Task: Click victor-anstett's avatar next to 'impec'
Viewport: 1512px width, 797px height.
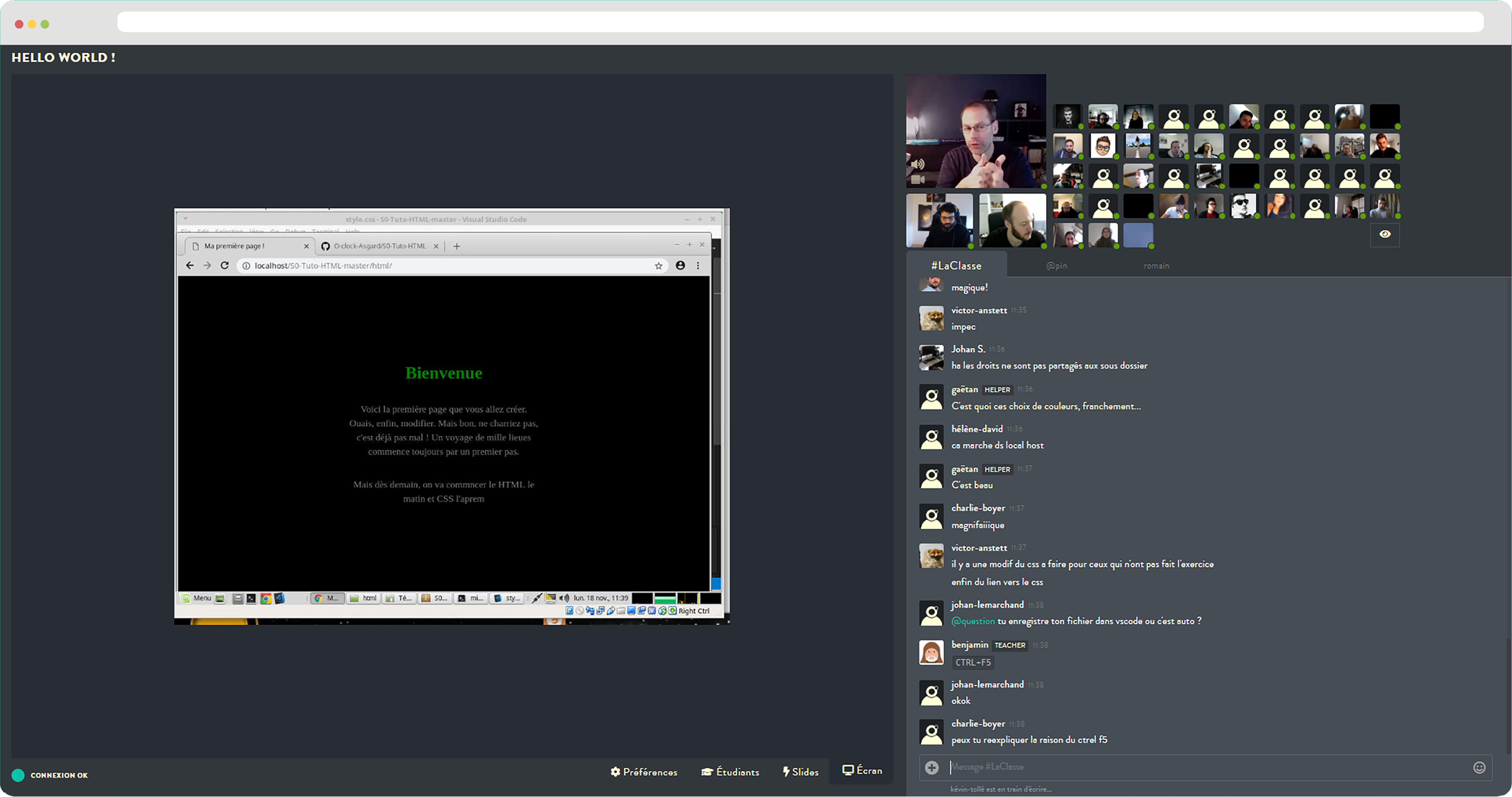Action: pyautogui.click(x=931, y=318)
